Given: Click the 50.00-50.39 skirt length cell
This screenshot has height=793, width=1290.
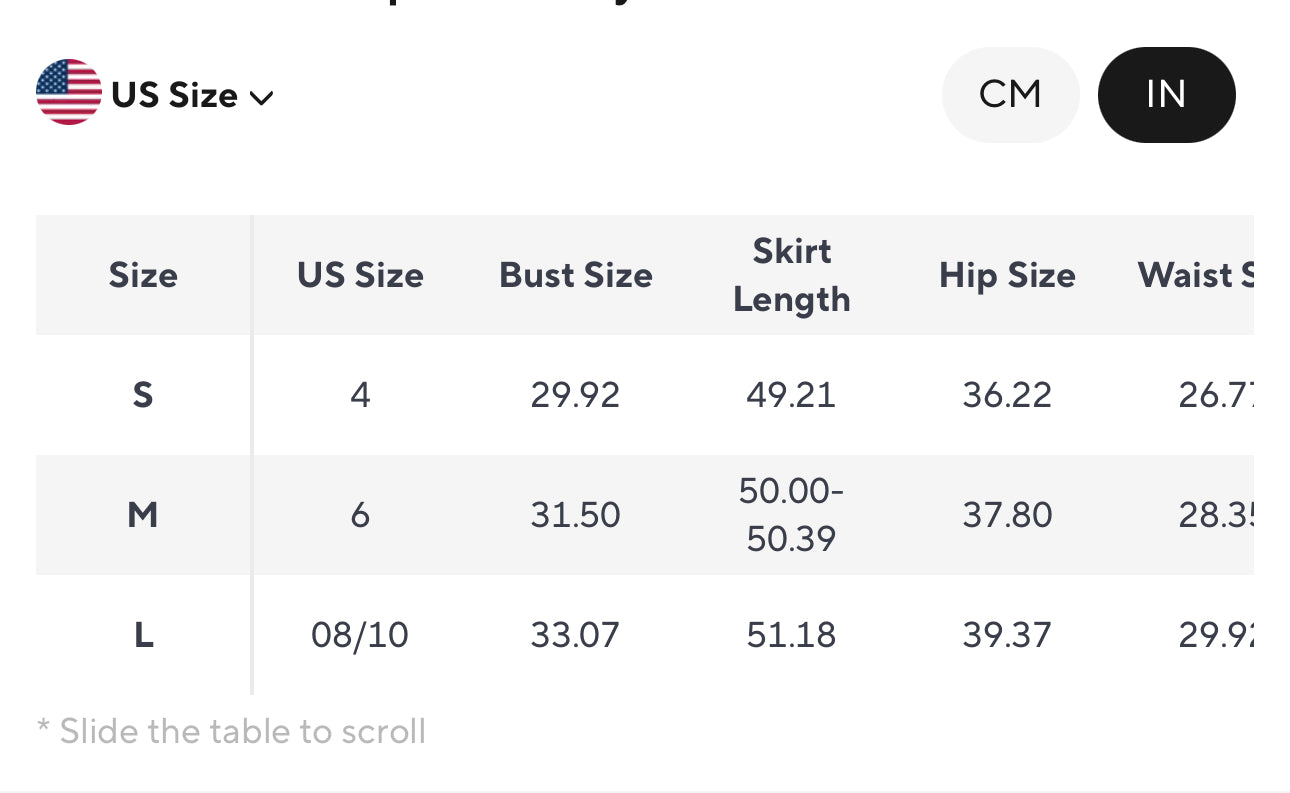Looking at the screenshot, I should coord(791,515).
